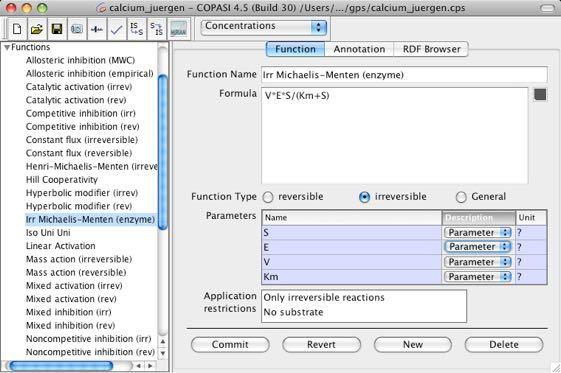Click the Delete button
This screenshot has height=373, width=561.
(x=504, y=345)
